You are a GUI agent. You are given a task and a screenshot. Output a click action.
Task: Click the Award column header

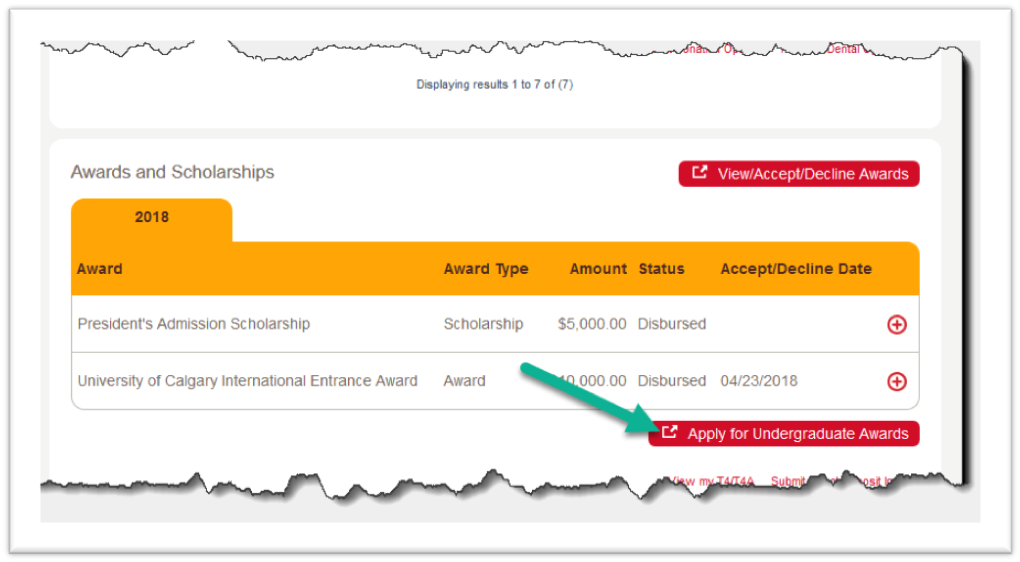pyautogui.click(x=100, y=268)
